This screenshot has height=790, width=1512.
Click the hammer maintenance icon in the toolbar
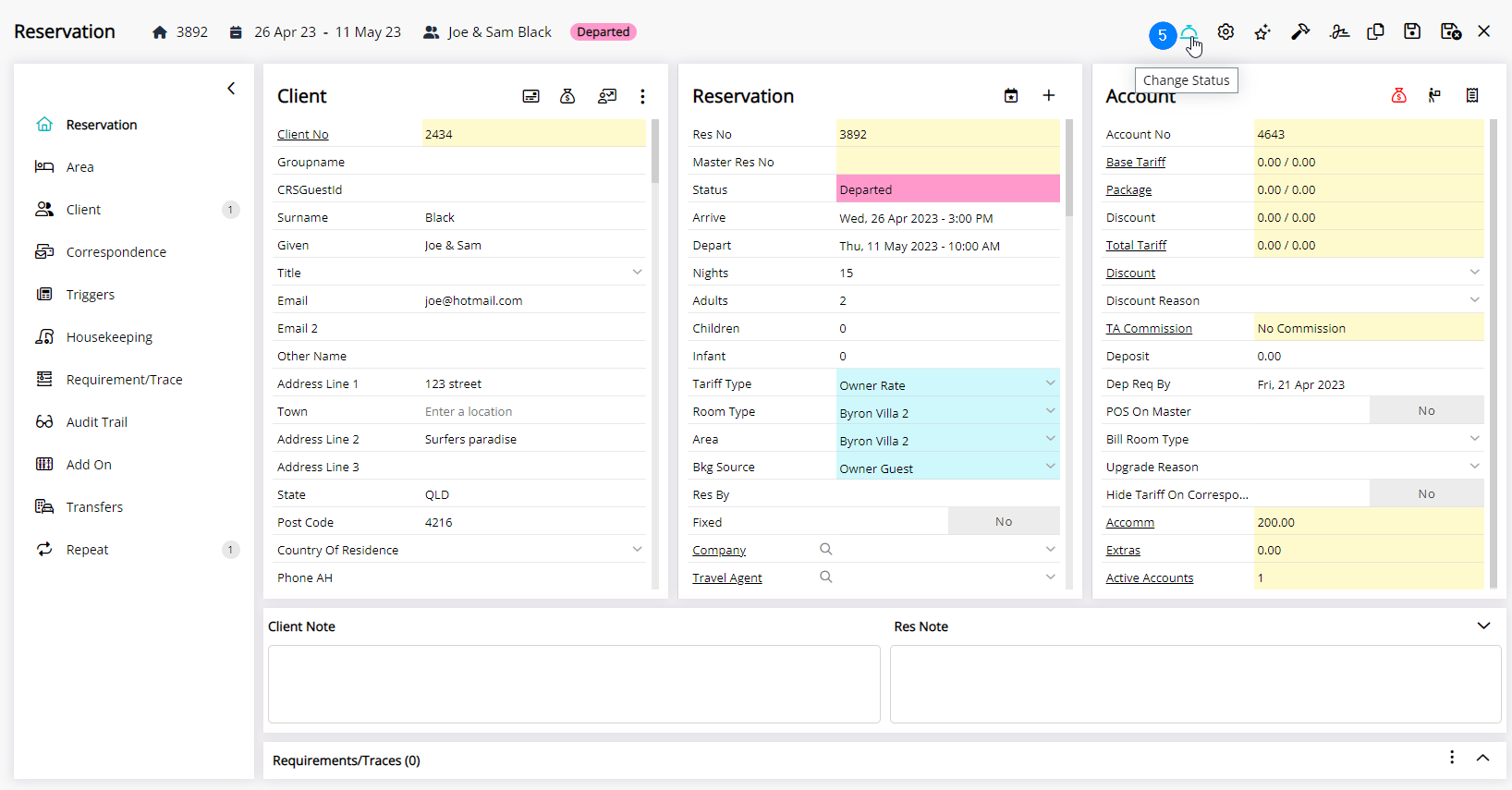click(1300, 32)
